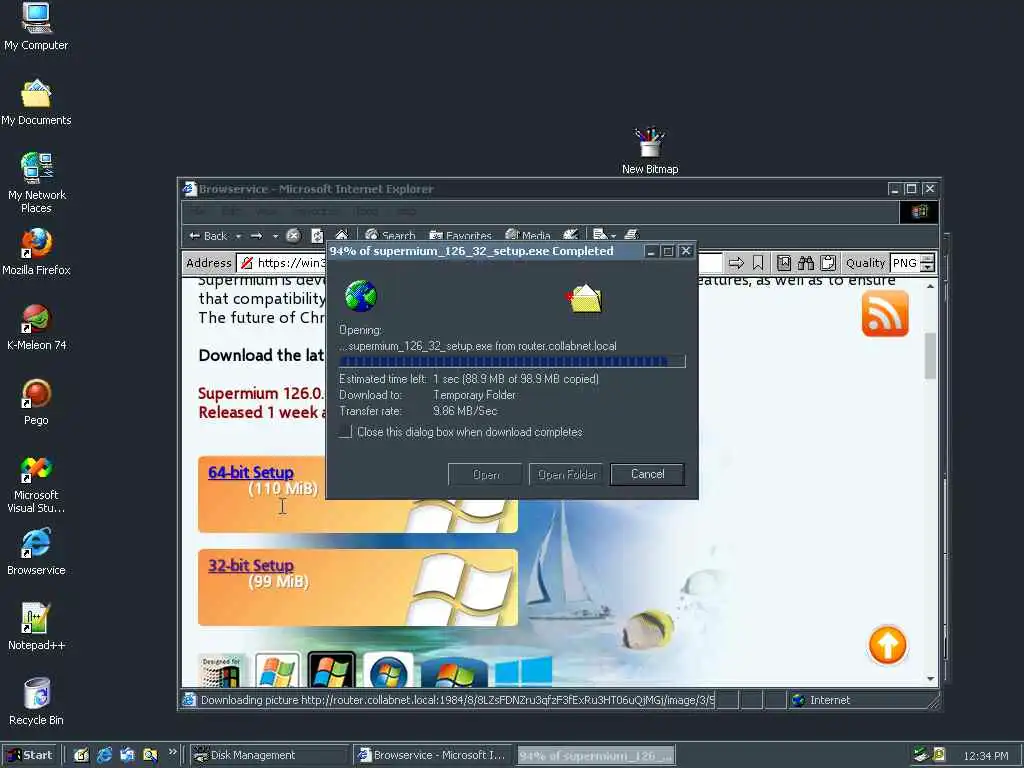This screenshot has width=1024, height=768.
Task: Select the Mozilla Firefox desktop shortcut
Action: click(x=36, y=252)
